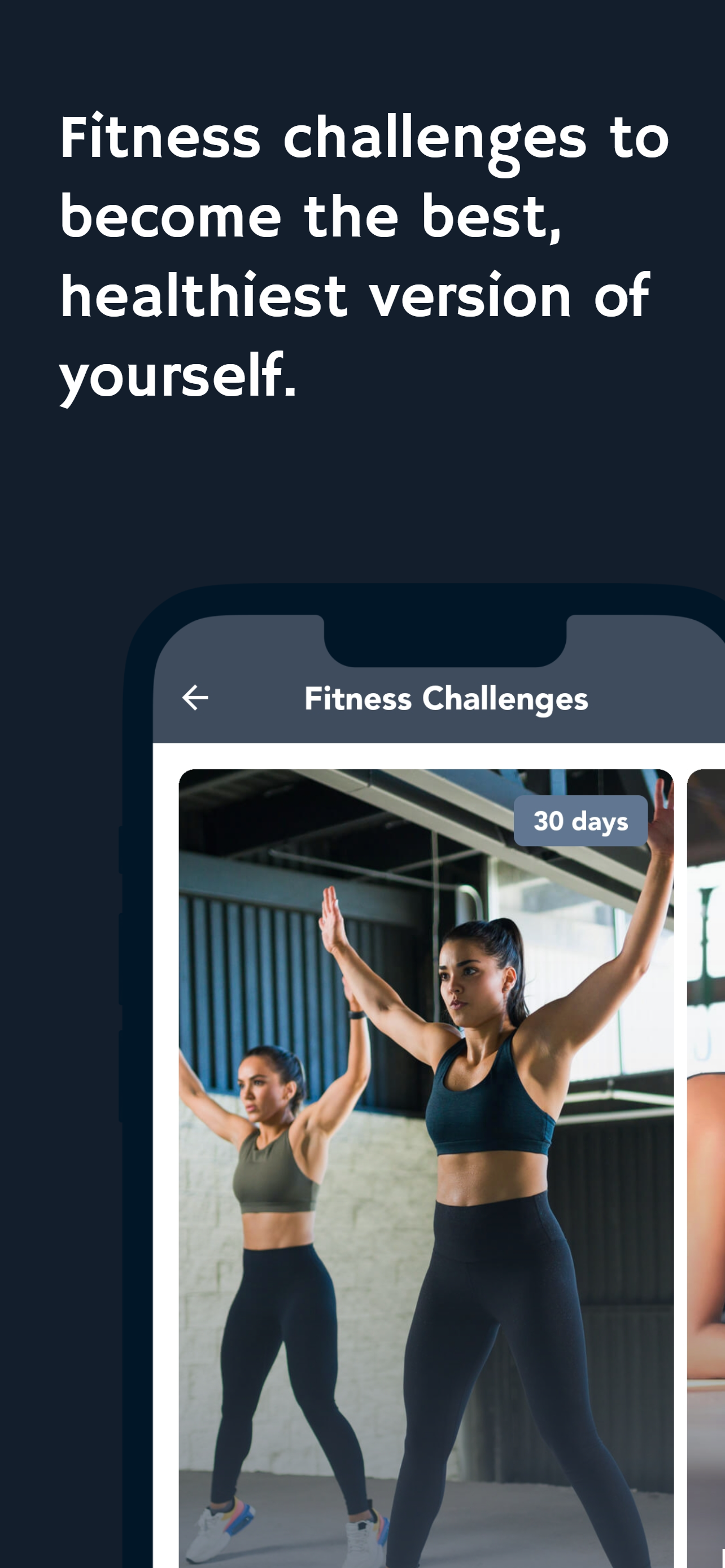This screenshot has width=725, height=1568.
Task: Click the phone's volume down side button
Action: [120, 1076]
